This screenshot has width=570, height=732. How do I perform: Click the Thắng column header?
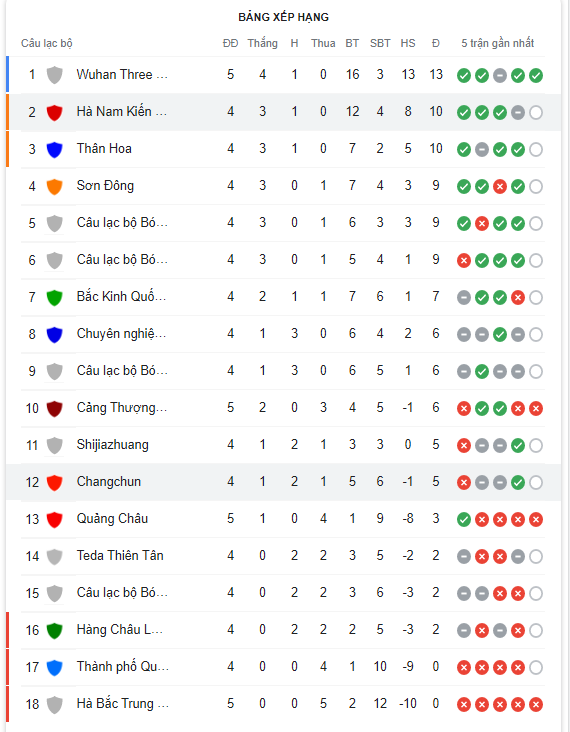[262, 43]
